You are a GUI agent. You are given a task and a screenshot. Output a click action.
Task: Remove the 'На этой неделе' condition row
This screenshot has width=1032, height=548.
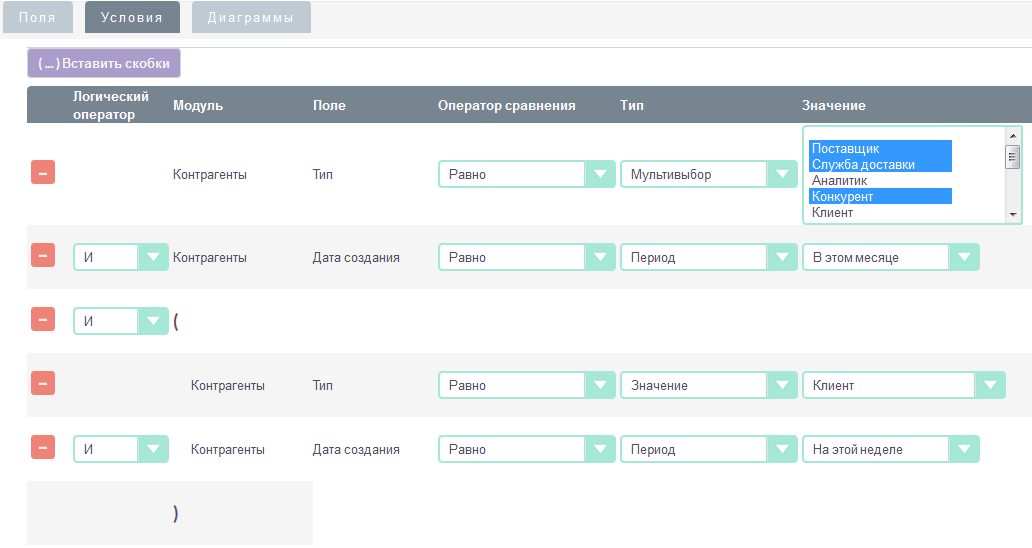pos(43,448)
